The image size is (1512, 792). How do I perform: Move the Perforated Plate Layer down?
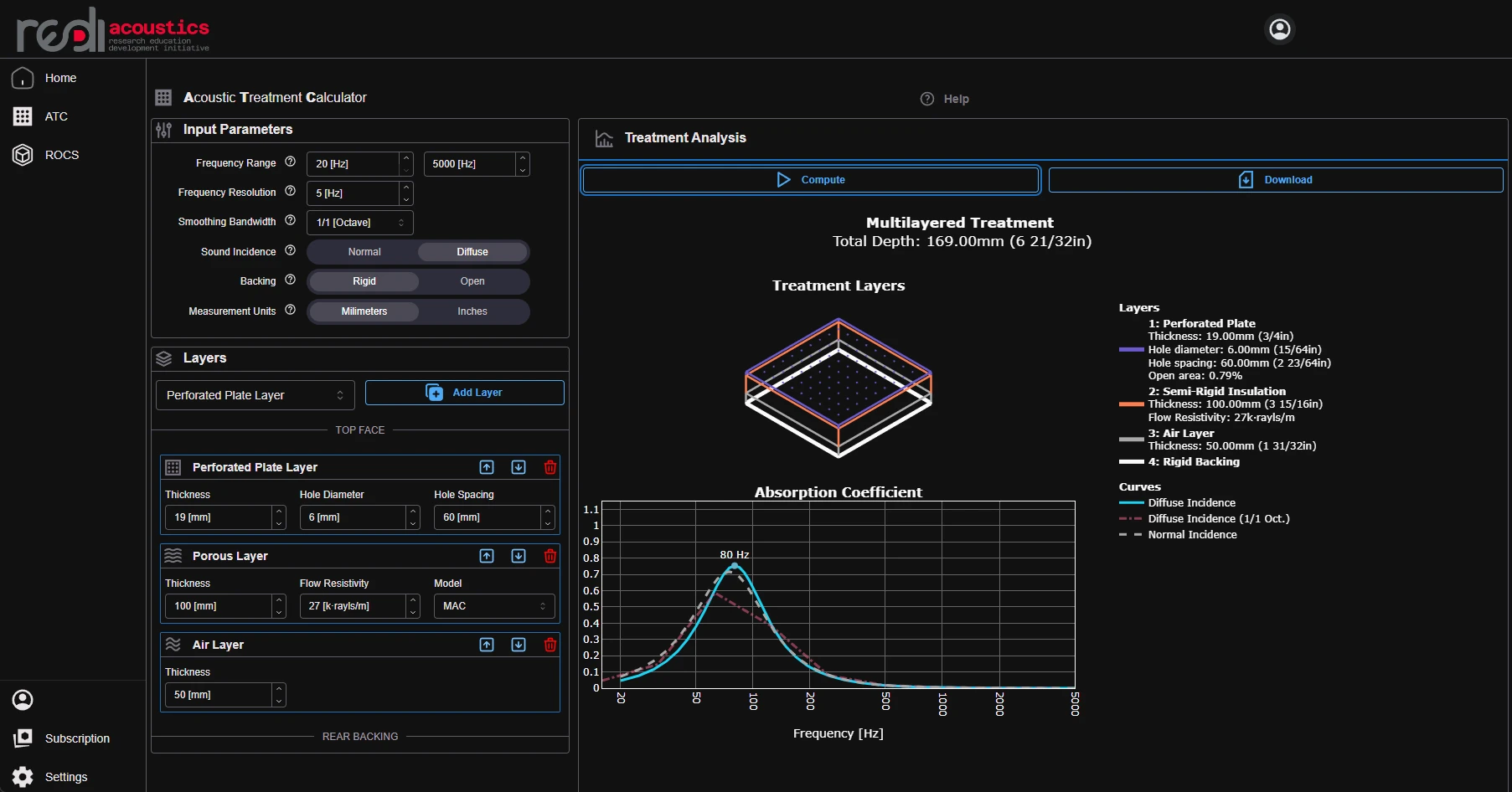[519, 467]
